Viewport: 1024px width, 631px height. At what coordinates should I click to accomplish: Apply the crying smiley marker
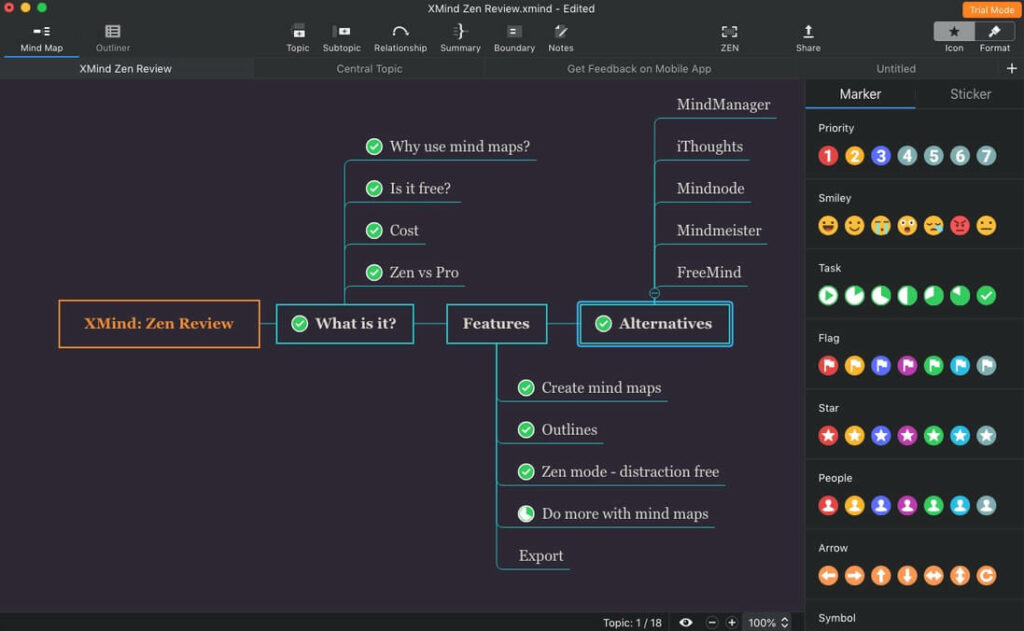[880, 225]
